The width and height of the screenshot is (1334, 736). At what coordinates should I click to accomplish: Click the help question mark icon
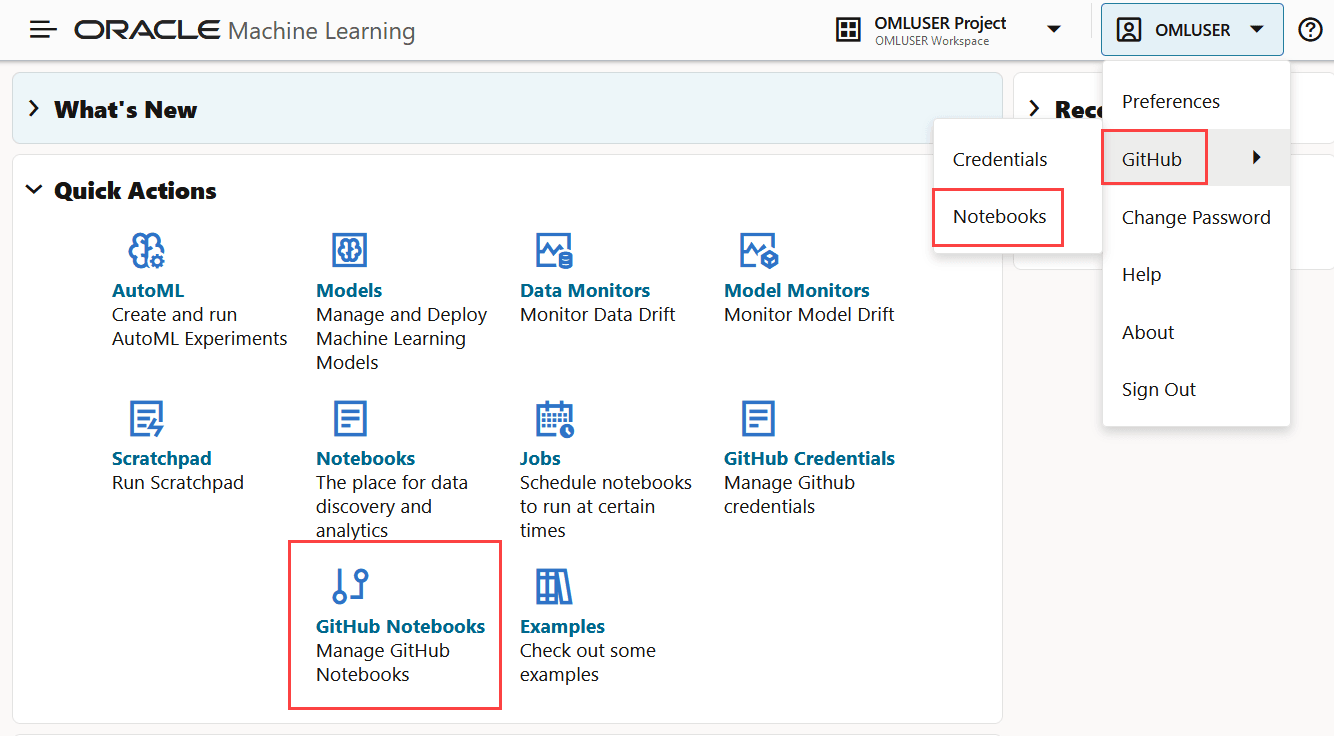coord(1310,30)
